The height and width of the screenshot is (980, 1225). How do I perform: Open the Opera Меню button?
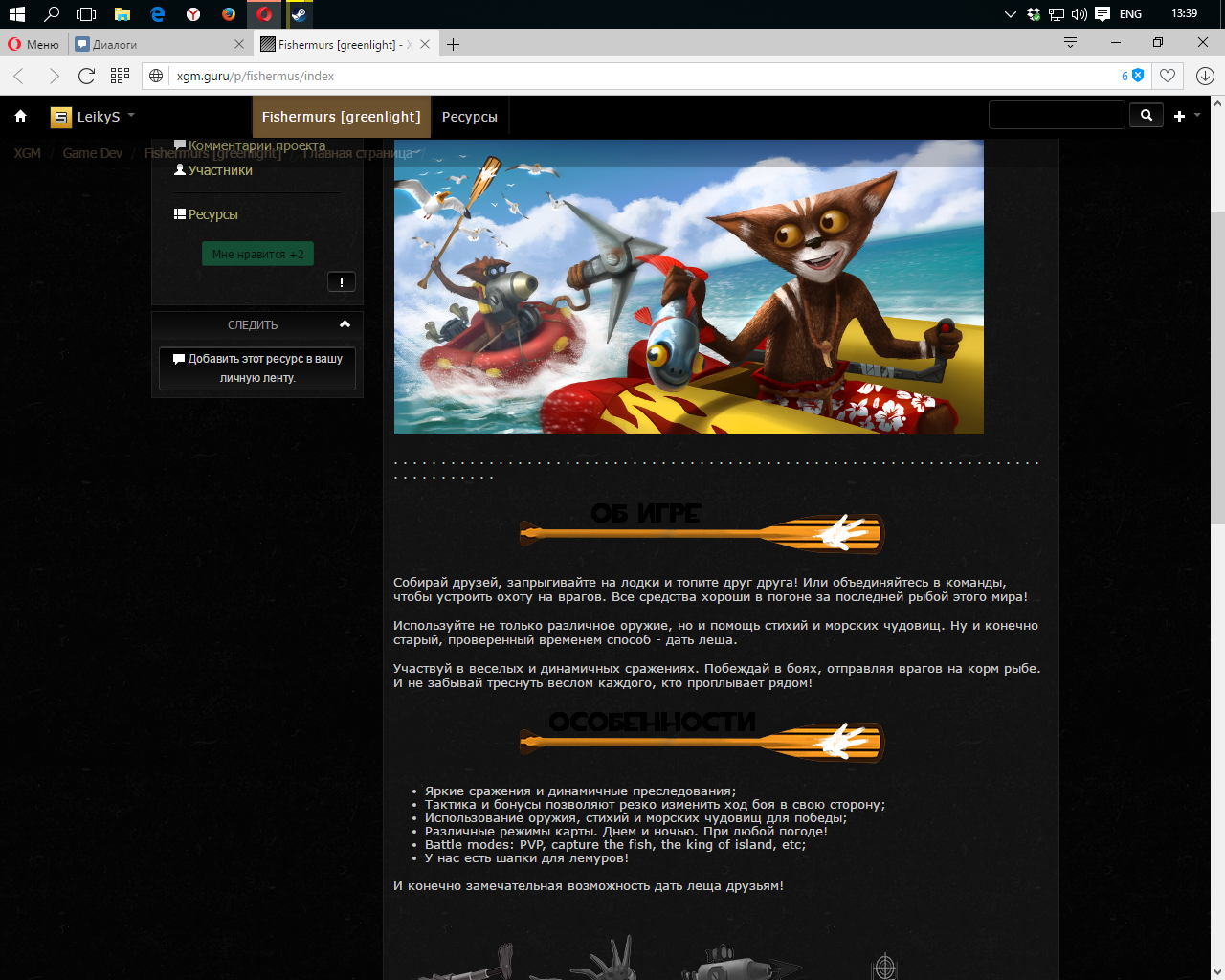[34, 44]
